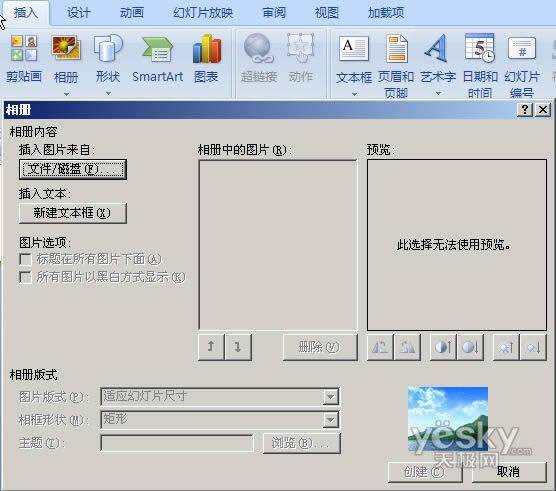Click the Create (创建) button
This screenshot has width=556, height=491.
pyautogui.click(x=425, y=472)
